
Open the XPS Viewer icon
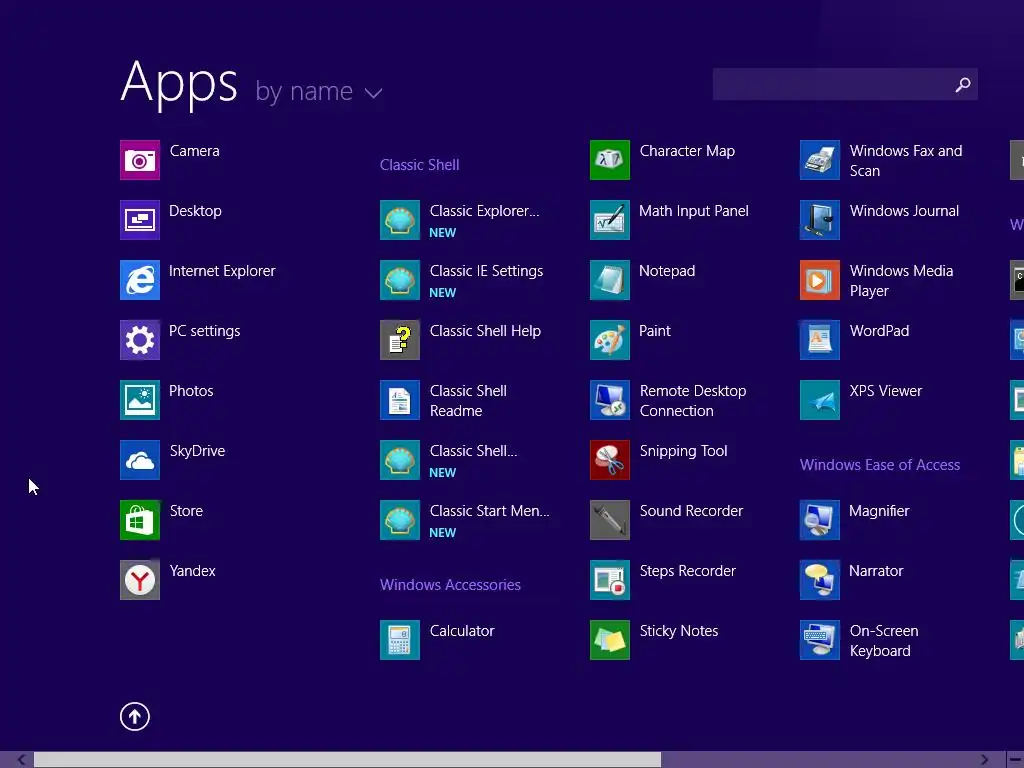click(x=820, y=400)
